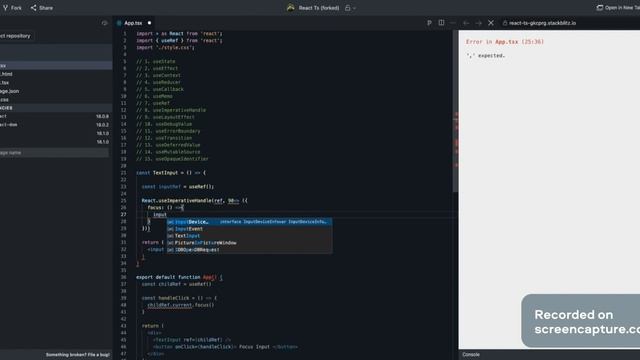The height and width of the screenshot is (360, 640).
Task: Click dependency version 18.0.8
Action: tap(102, 116)
